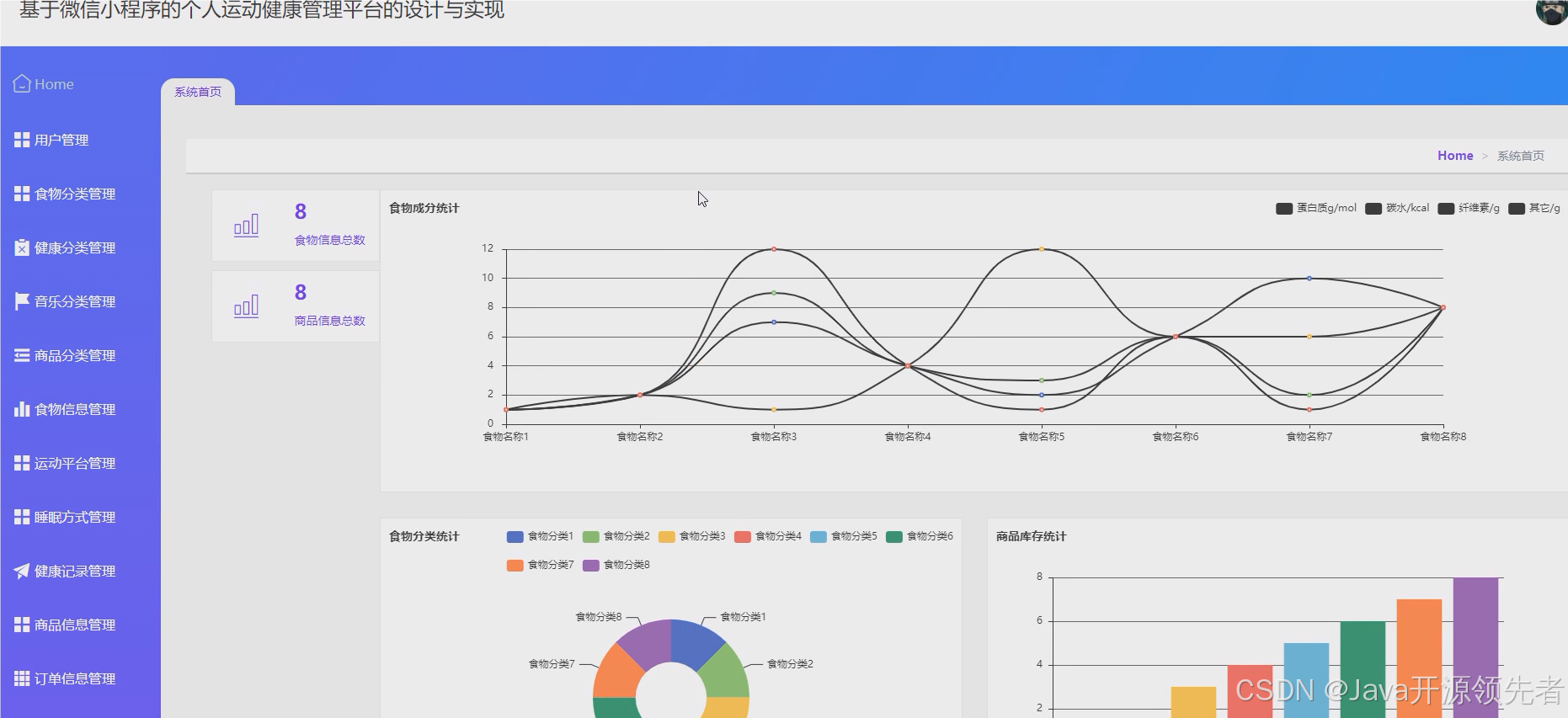Toggle the 其它/g legend series

point(1534,208)
